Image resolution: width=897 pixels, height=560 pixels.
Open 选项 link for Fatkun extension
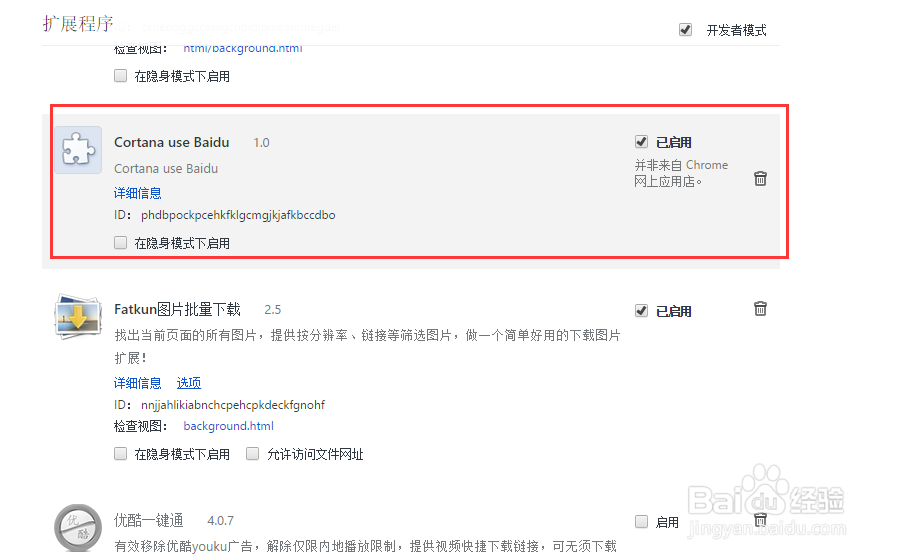click(189, 383)
